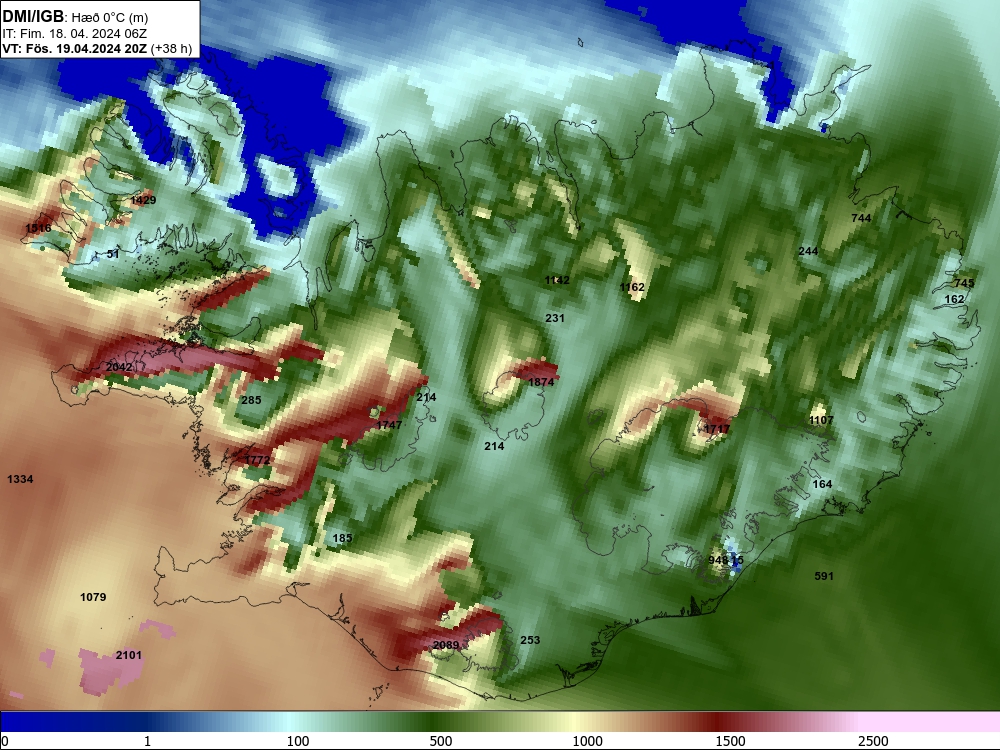Click the map value "185"
Viewport: 1000px width, 750px height.
coord(342,538)
